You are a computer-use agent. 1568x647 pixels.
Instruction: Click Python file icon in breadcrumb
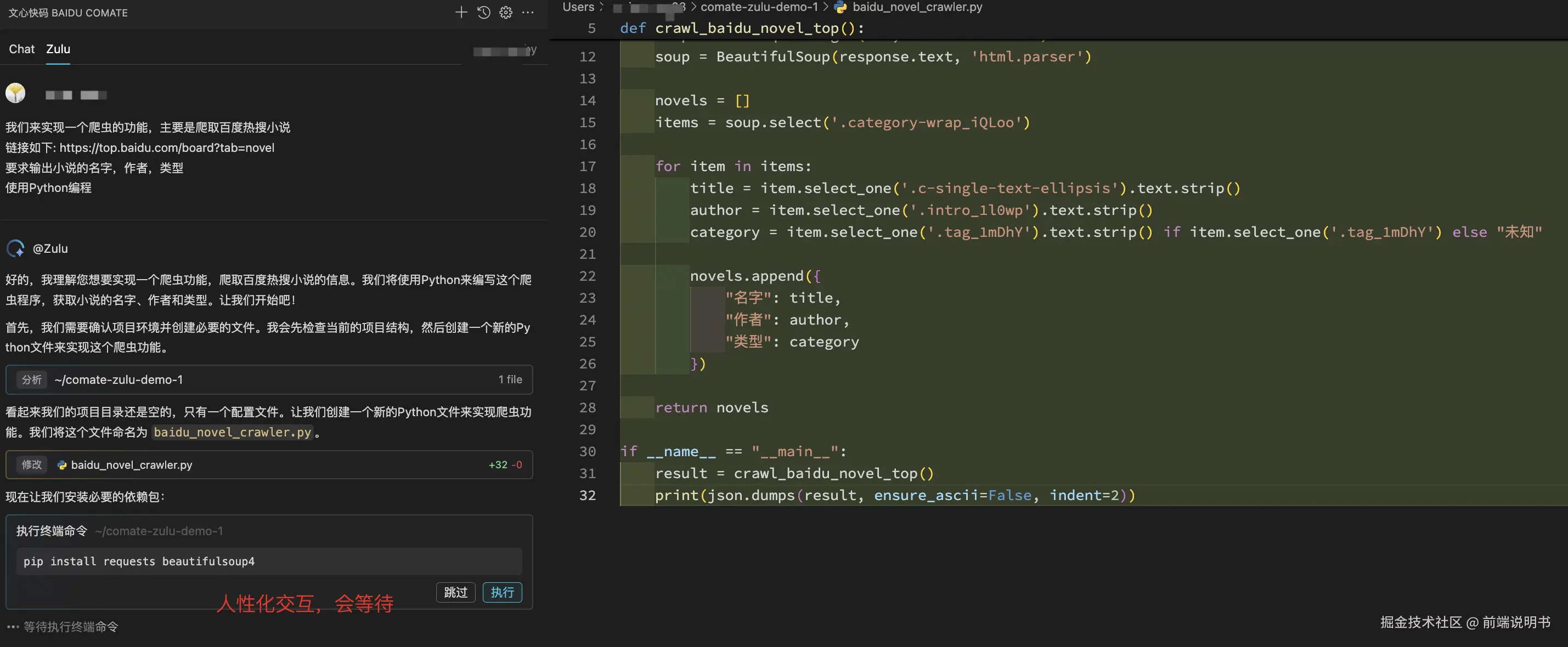(x=841, y=7)
